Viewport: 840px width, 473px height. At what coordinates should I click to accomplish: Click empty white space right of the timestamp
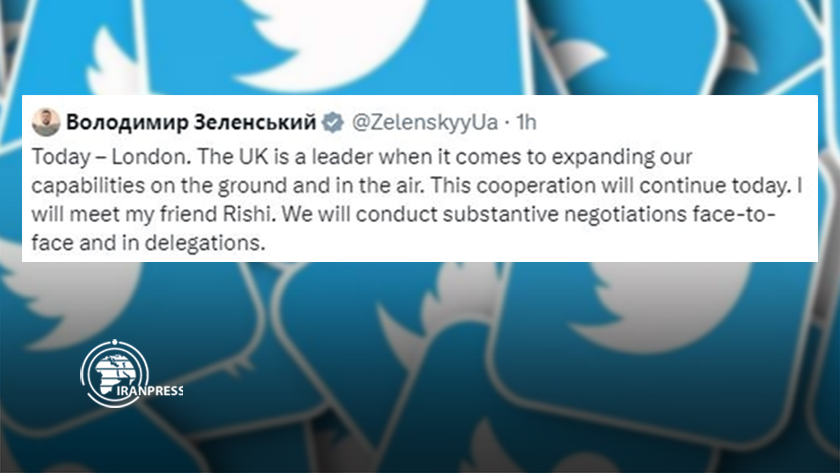[x=675, y=122]
